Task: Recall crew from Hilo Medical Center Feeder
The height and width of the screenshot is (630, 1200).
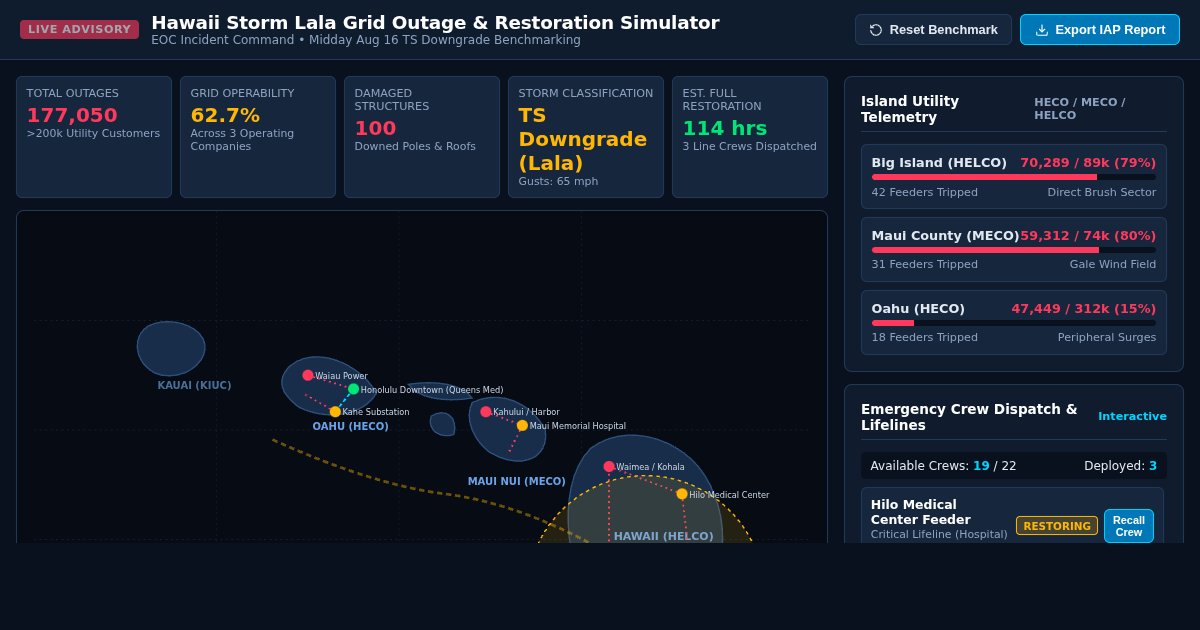Action: point(1129,526)
